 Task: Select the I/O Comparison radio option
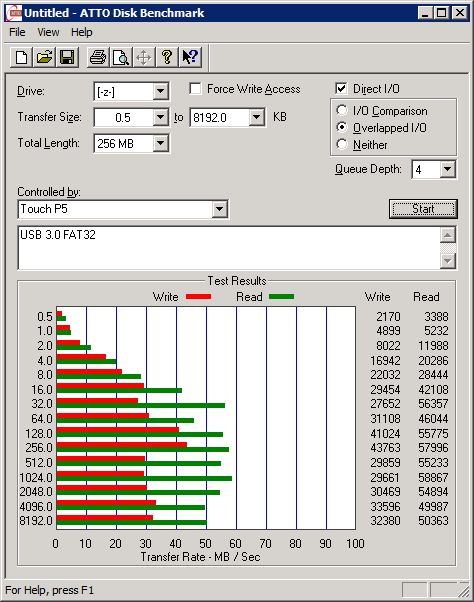click(342, 111)
